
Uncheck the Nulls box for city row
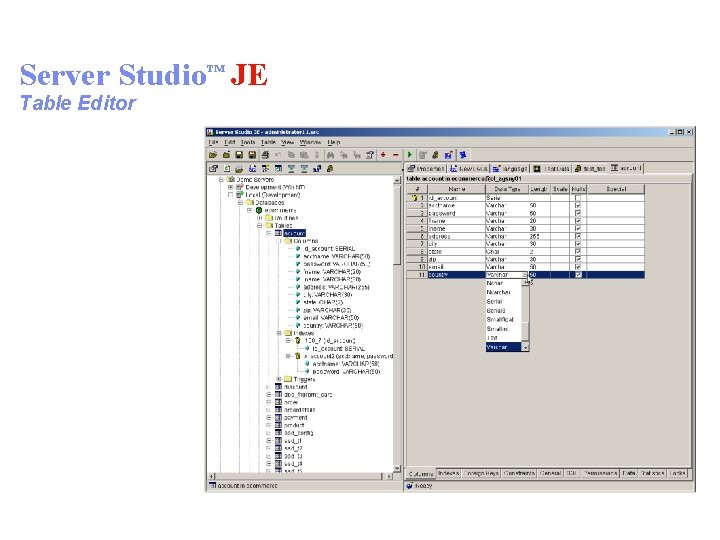[578, 244]
